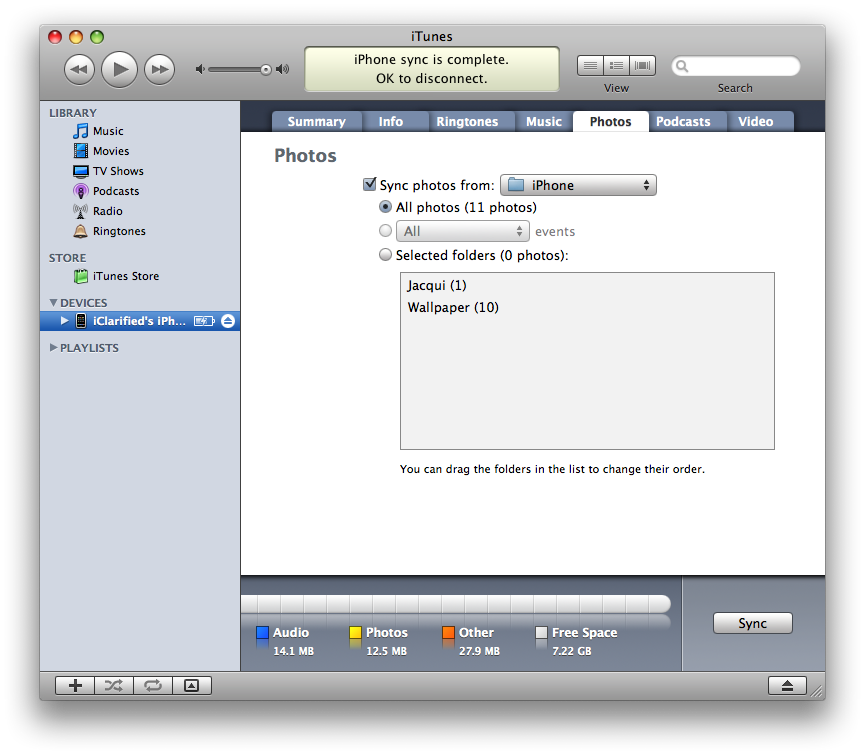Select Ringtones in the Library sidebar
This screenshot has height=755, width=865.
140,231
